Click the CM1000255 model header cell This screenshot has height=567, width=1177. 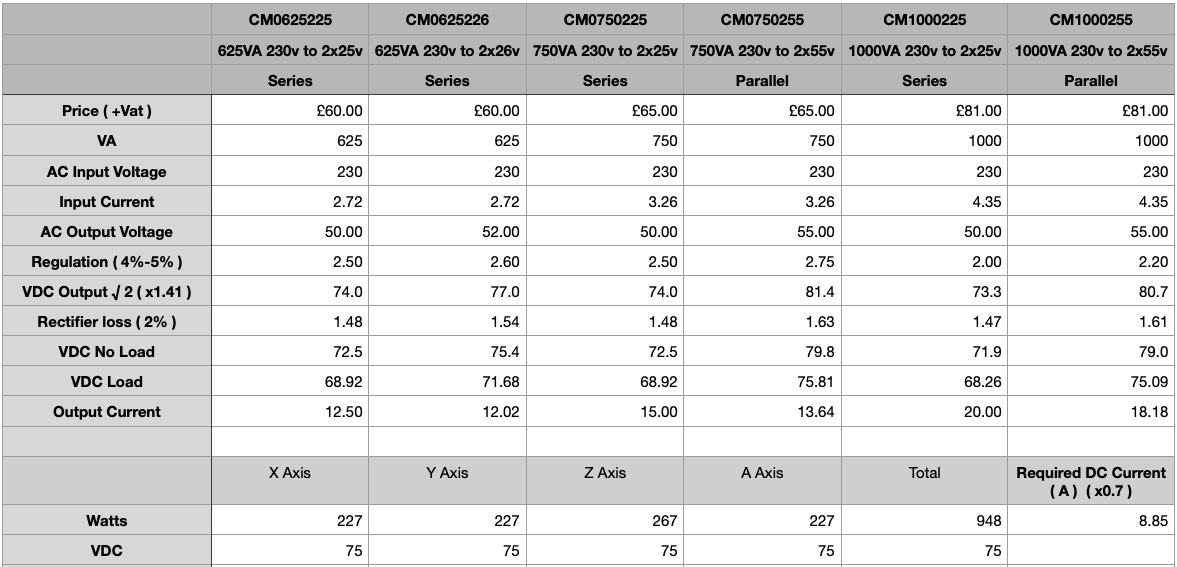1091,19
